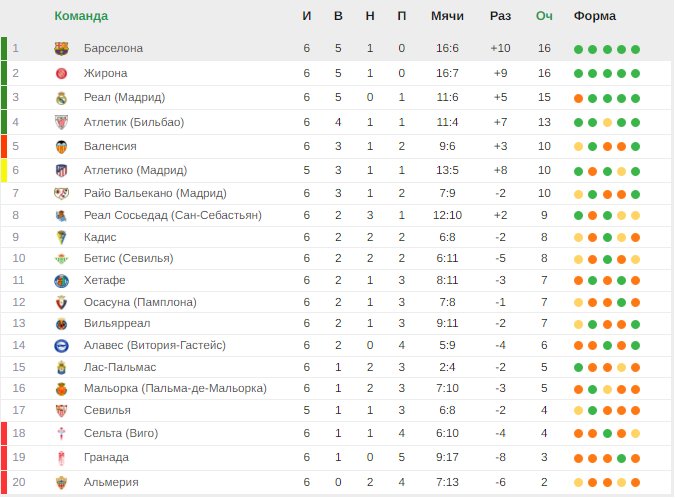This screenshot has width=675, height=498.
Task: Sort table by the Мячи goals column
Action: click(447, 16)
